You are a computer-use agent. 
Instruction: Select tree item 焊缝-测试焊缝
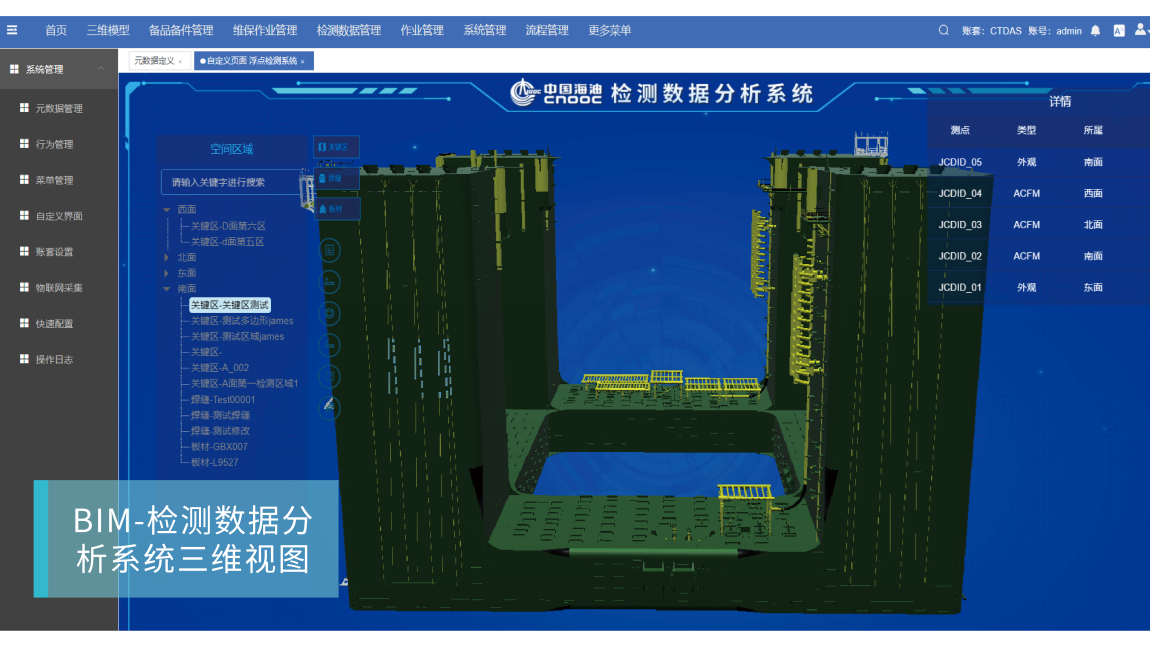(x=220, y=415)
